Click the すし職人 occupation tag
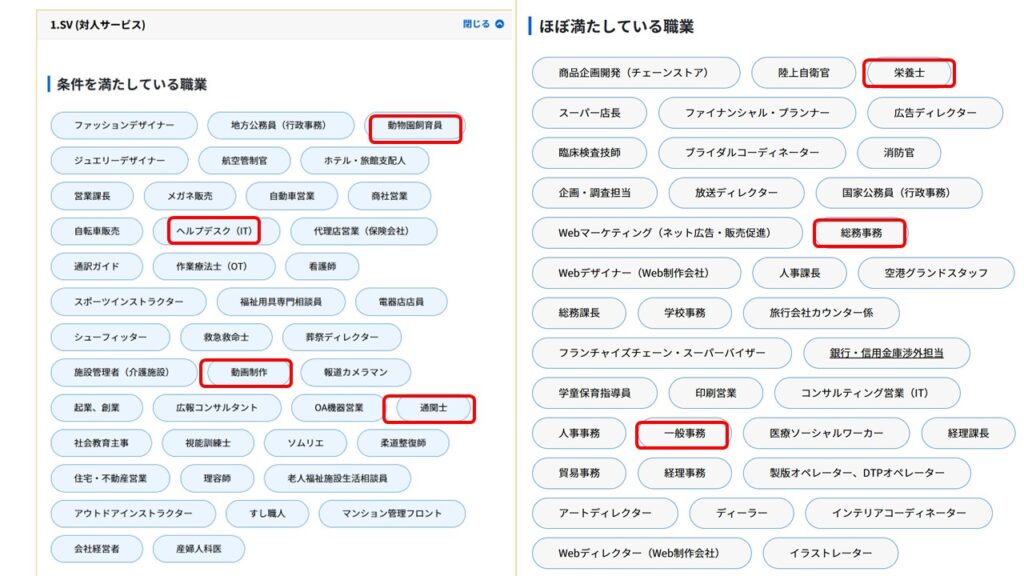Image resolution: width=1024 pixels, height=576 pixels. [268, 514]
